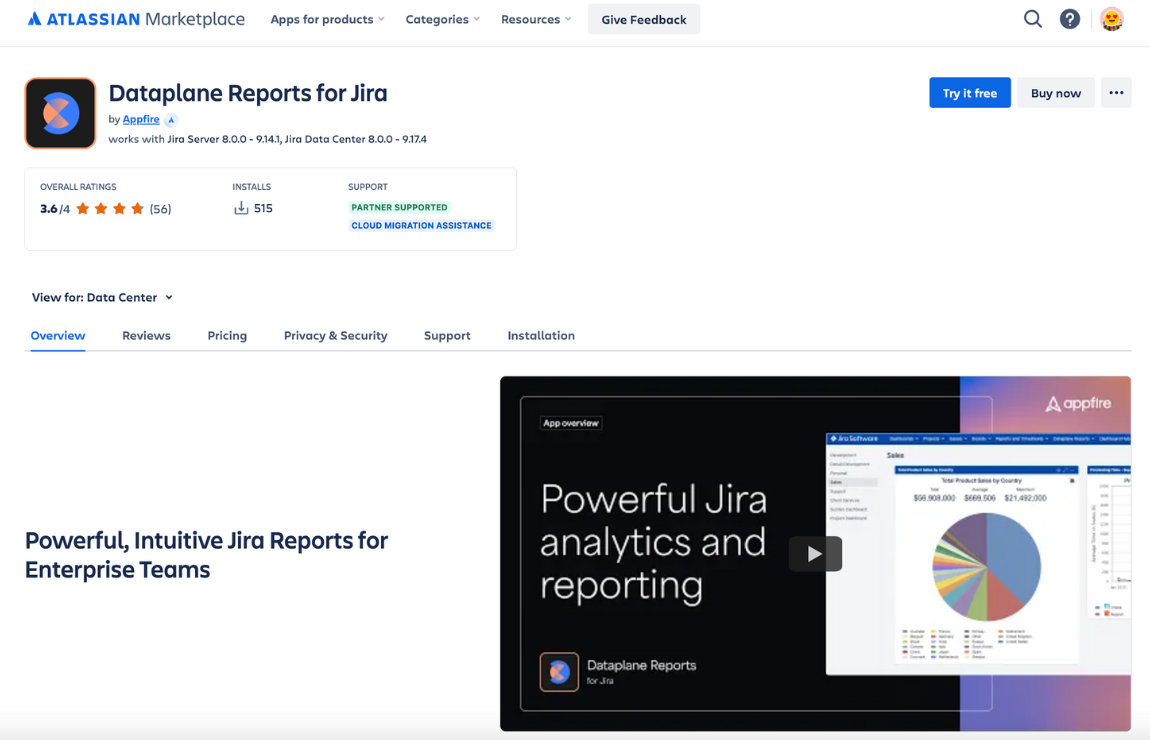Click the Buy now button
Image resolution: width=1150 pixels, height=740 pixels.
(1055, 92)
